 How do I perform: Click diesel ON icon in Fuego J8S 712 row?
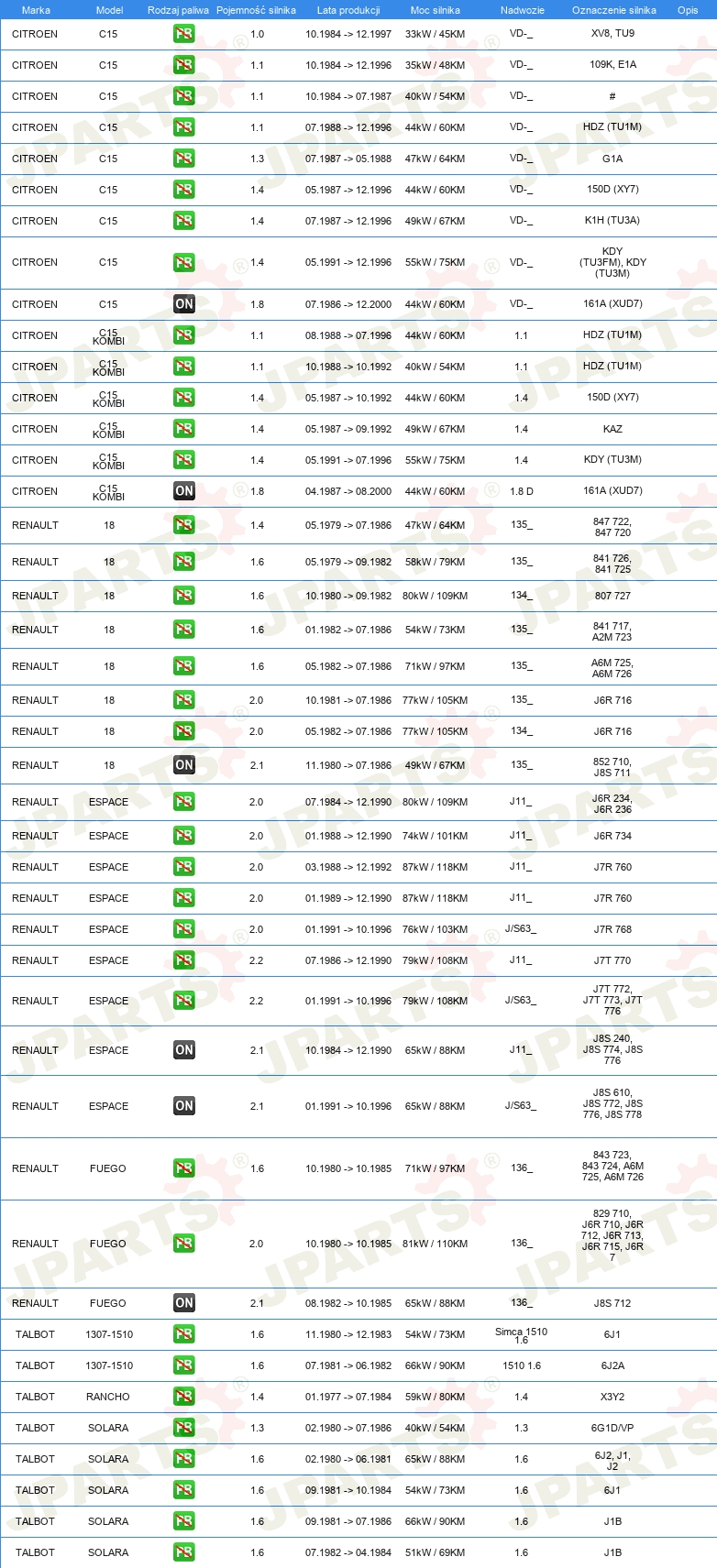183,1303
